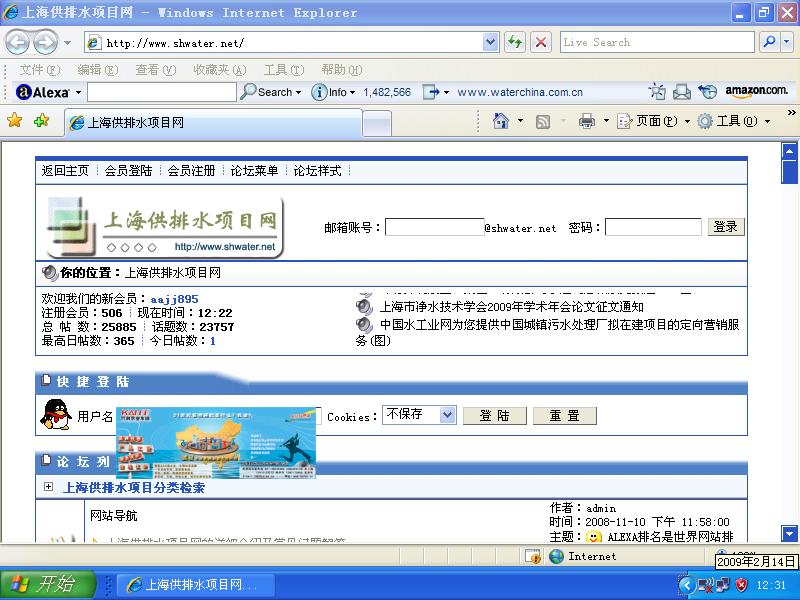
Task: Open Amazon via the amazon.com toolbar icon
Action: [758, 91]
